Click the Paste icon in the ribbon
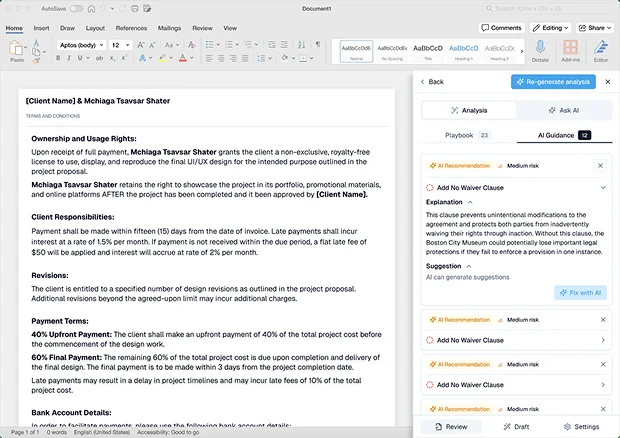This screenshot has height=438, width=620. click(16, 50)
